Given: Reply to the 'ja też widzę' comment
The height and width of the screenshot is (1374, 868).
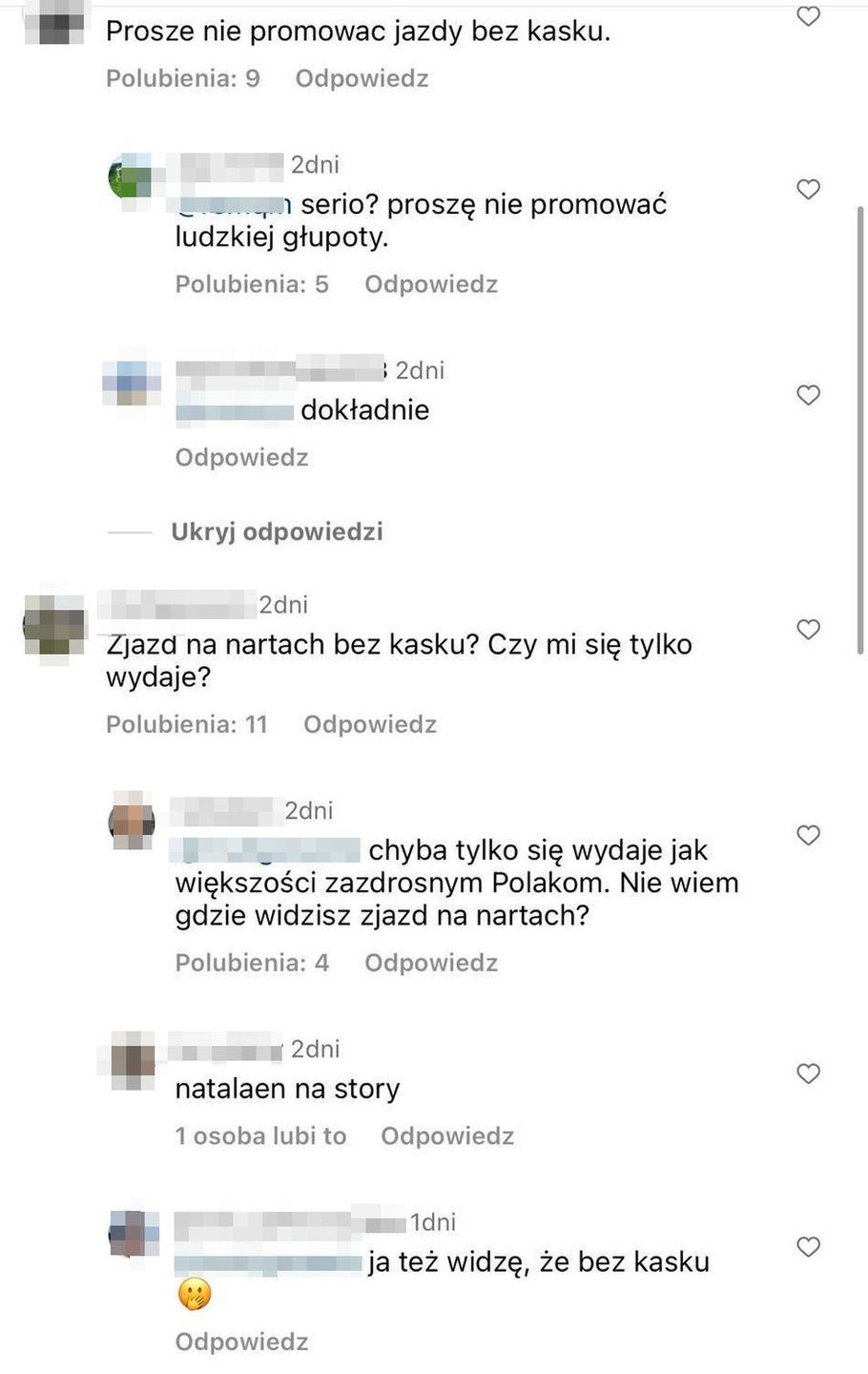Looking at the screenshot, I should click(x=241, y=1343).
